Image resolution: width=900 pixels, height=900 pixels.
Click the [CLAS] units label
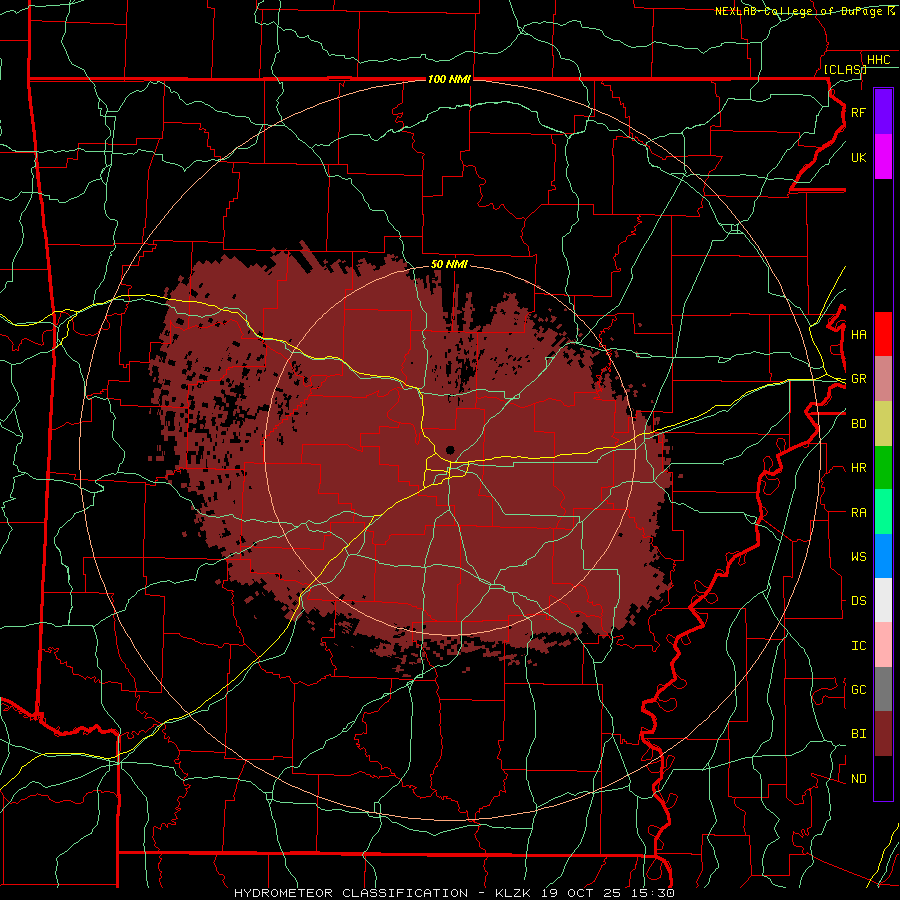[845, 69]
